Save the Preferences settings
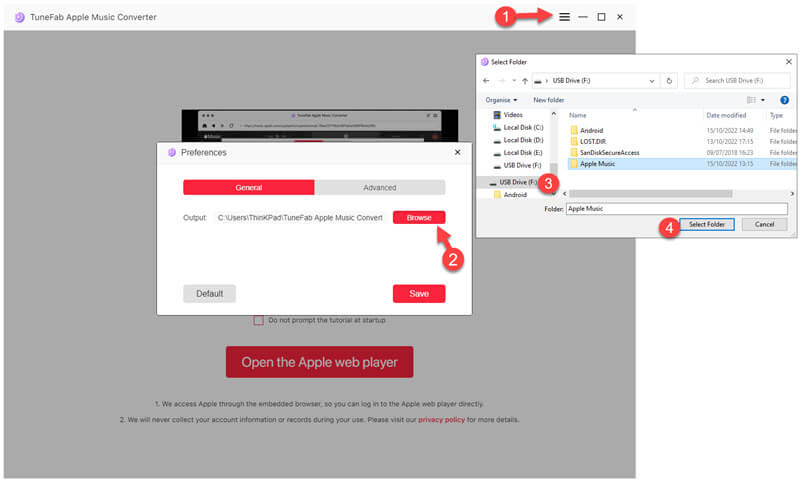The image size is (800, 480). [419, 293]
